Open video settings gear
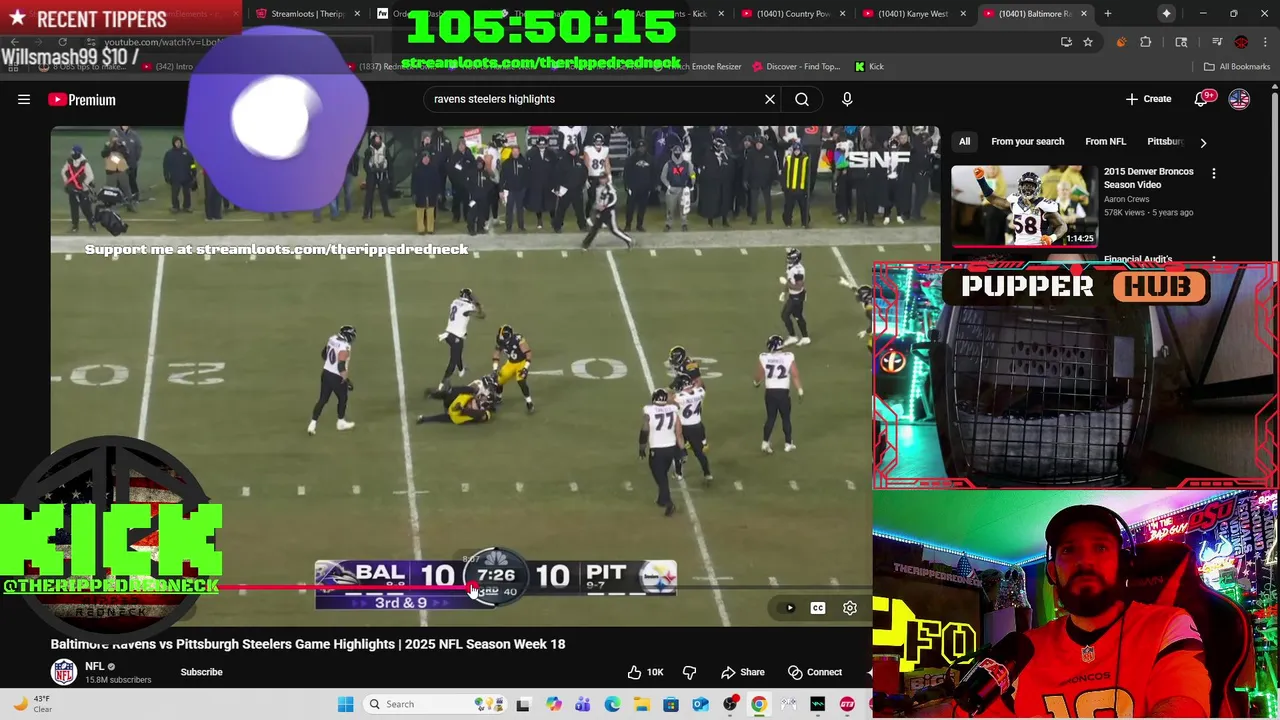The height and width of the screenshot is (720, 1280). [850, 608]
